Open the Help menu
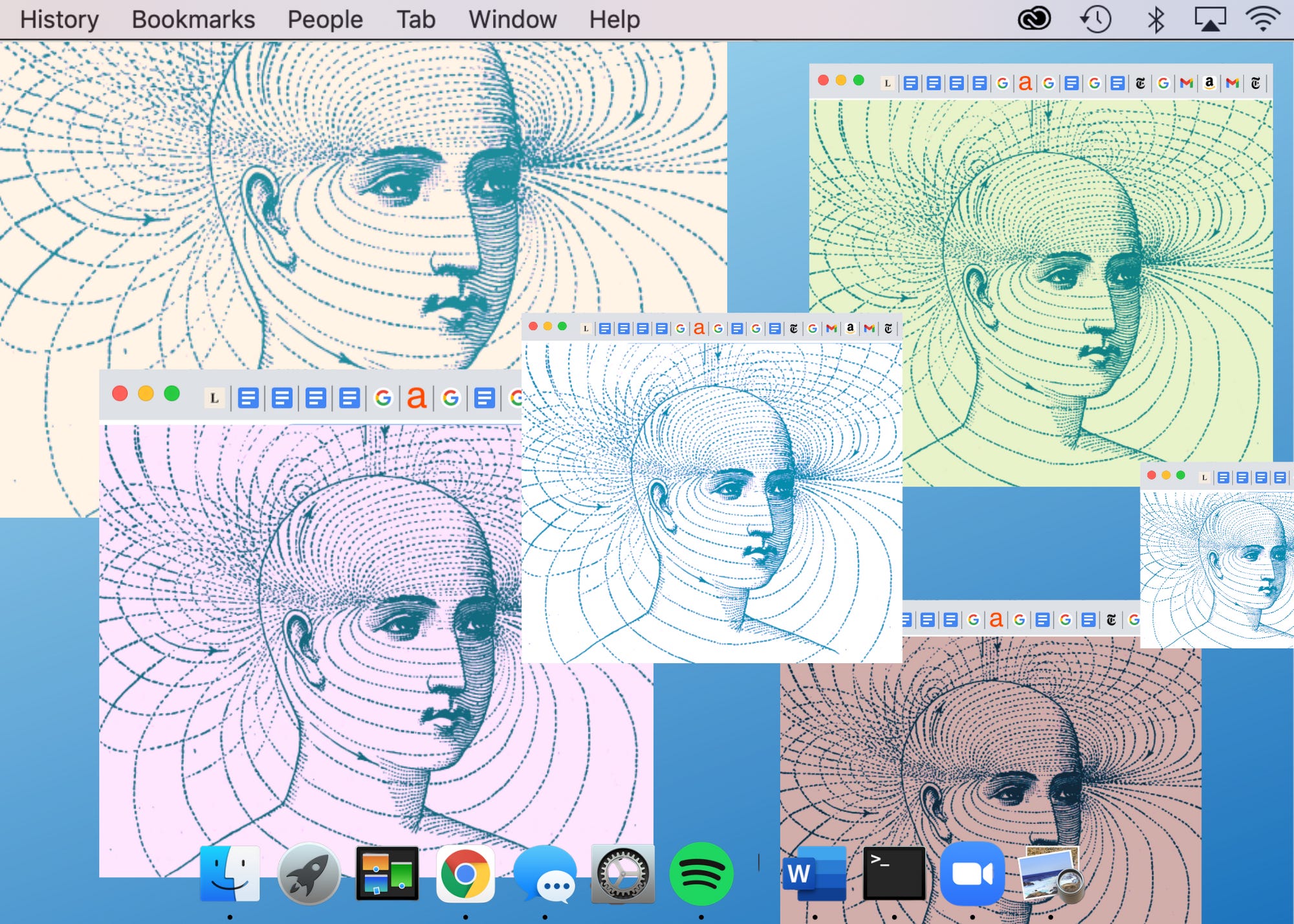The height and width of the screenshot is (924, 1294). 614,19
